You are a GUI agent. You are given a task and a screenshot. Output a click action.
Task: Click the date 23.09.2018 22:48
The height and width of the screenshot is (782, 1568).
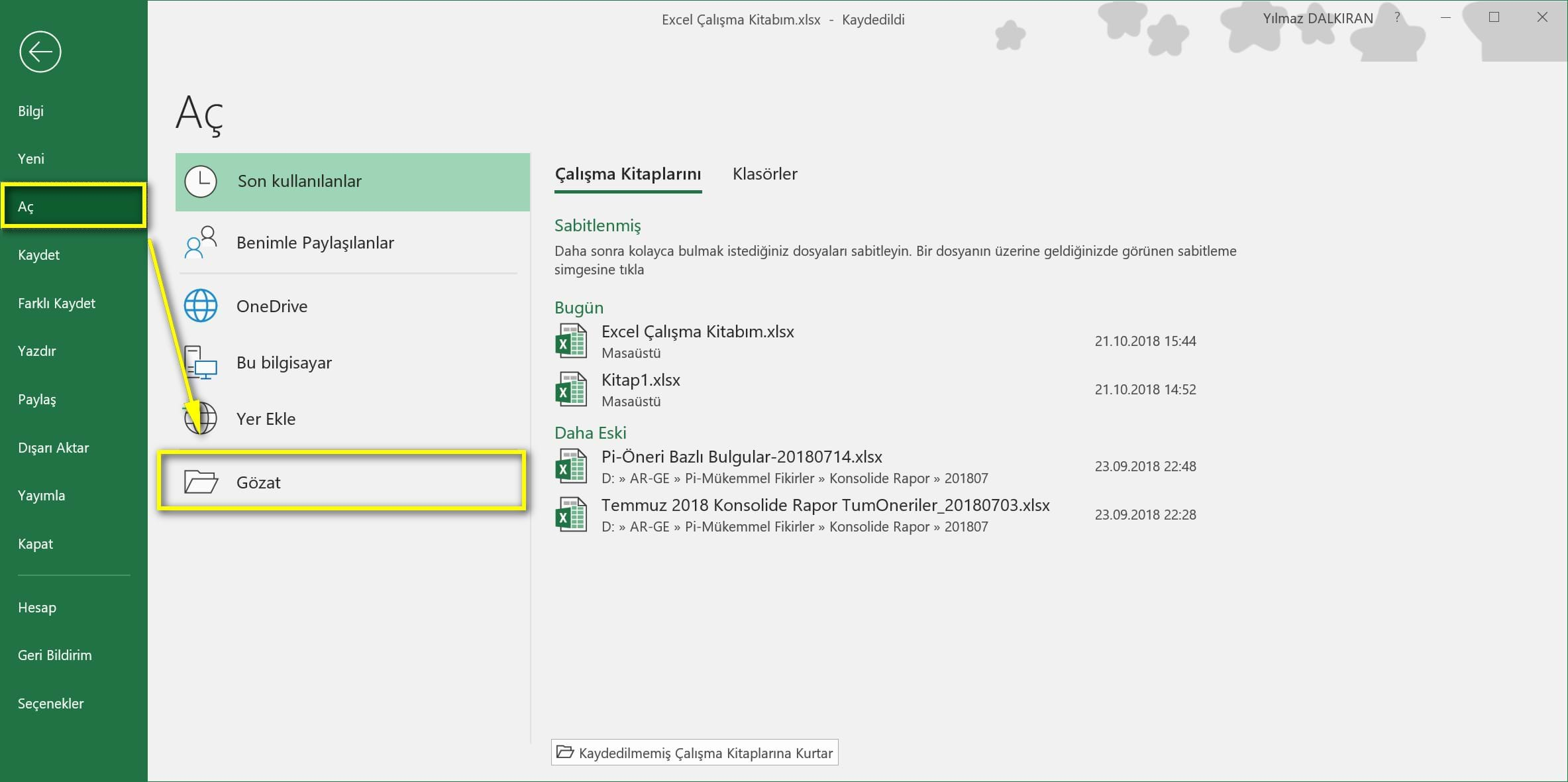point(1145,467)
